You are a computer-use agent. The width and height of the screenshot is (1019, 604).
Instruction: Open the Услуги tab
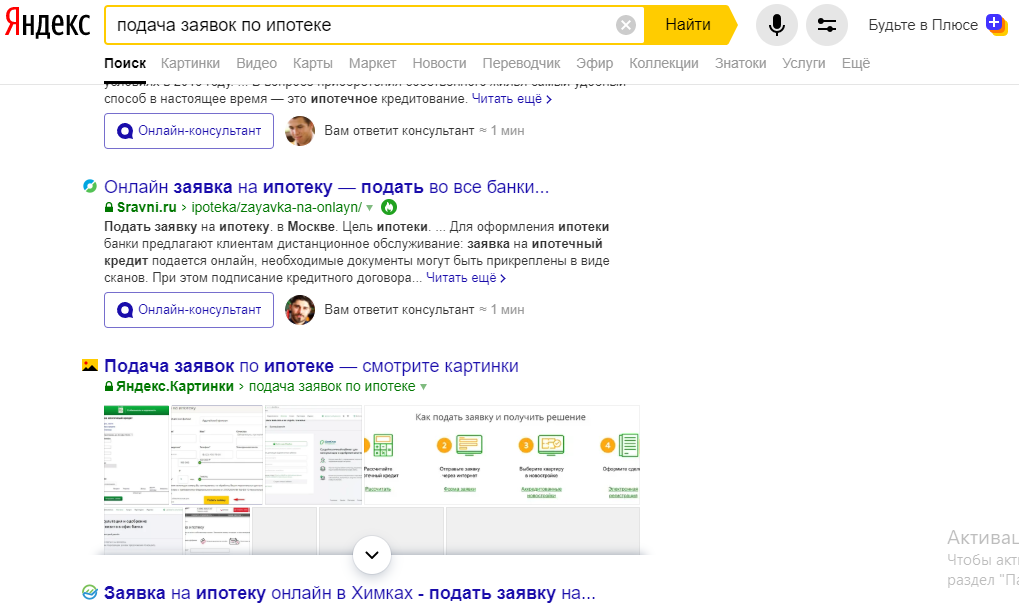(x=804, y=63)
